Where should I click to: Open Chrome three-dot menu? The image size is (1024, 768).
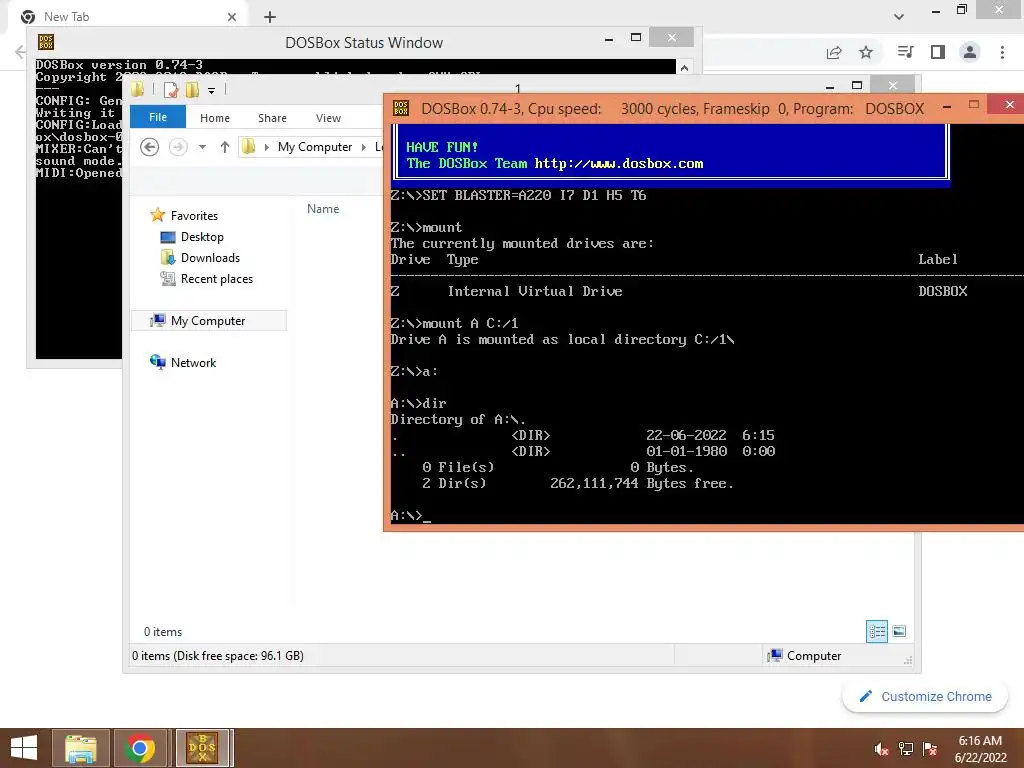tap(1002, 52)
